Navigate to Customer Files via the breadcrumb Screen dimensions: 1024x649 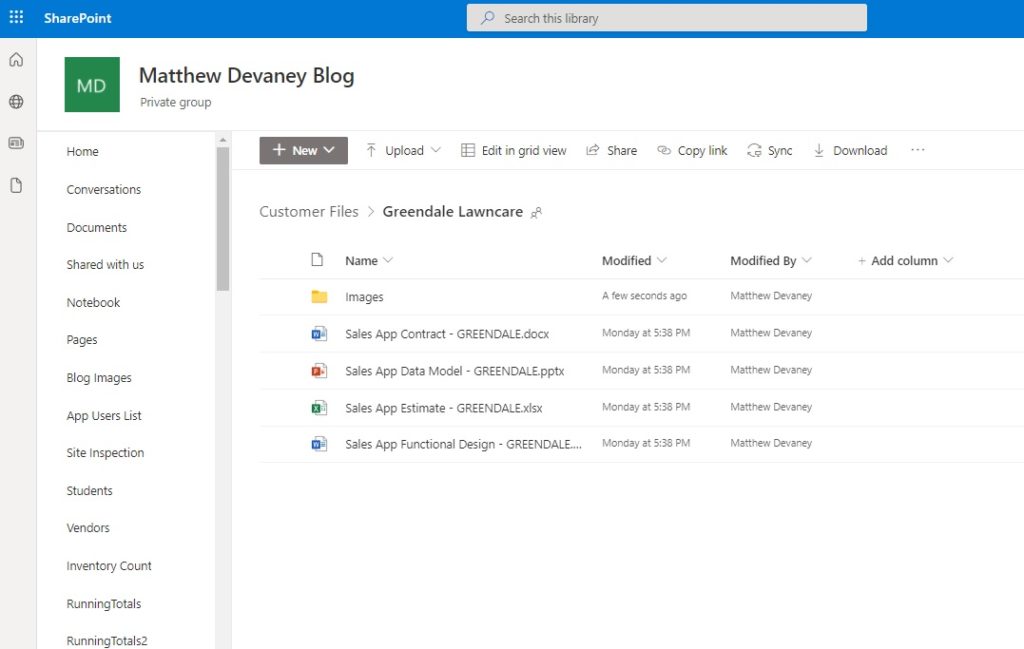pyautogui.click(x=308, y=211)
